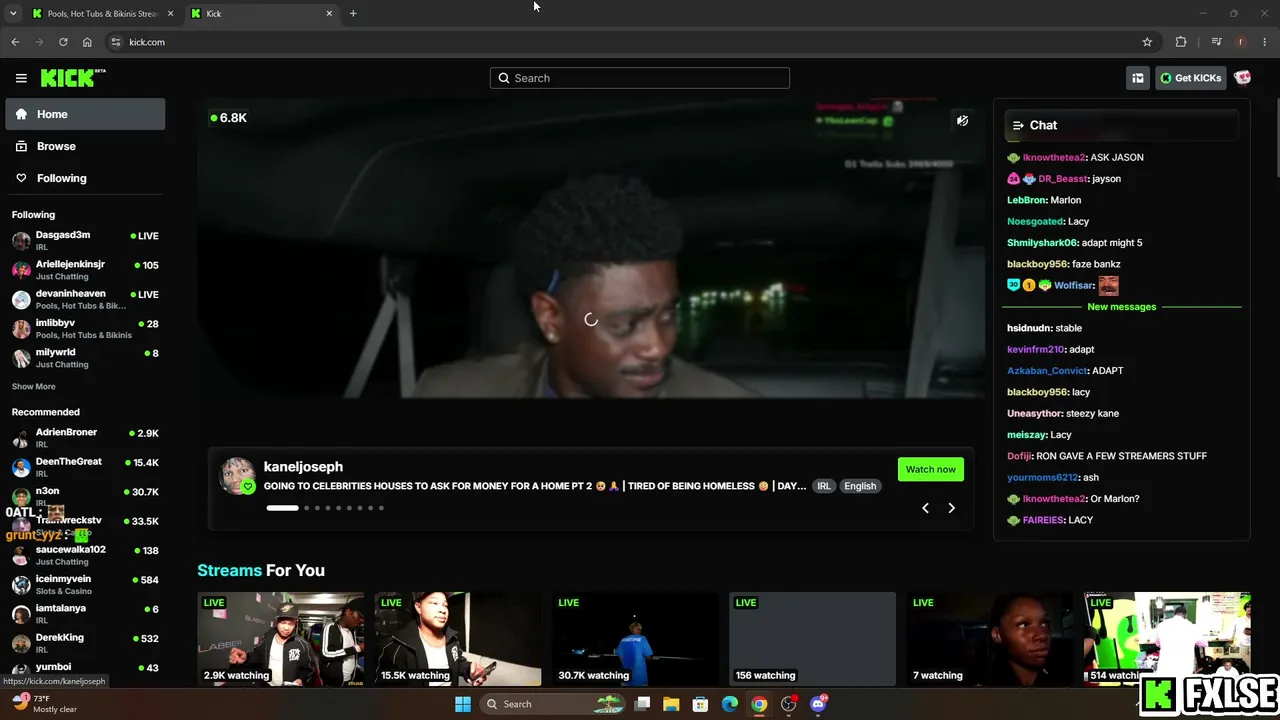Open the stream thumbnail with 156 watching
This screenshot has width=1280, height=720.
pyautogui.click(x=813, y=639)
